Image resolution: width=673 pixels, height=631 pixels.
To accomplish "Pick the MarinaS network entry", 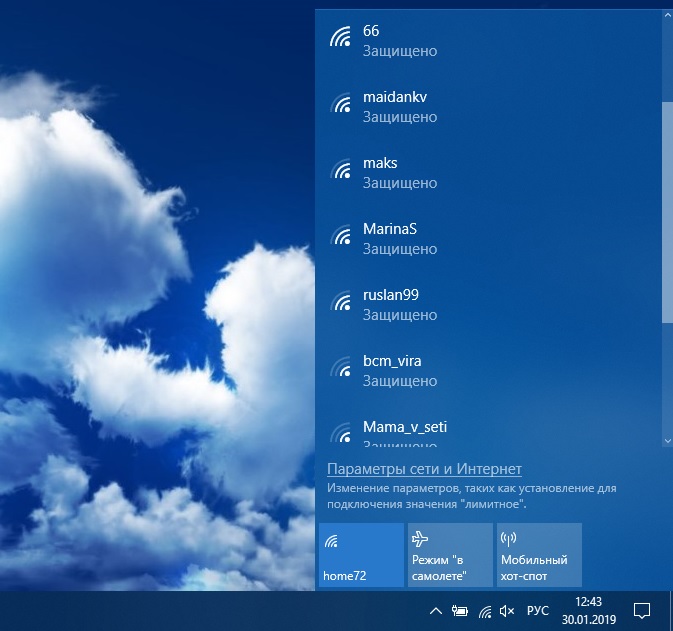I will (x=488, y=239).
